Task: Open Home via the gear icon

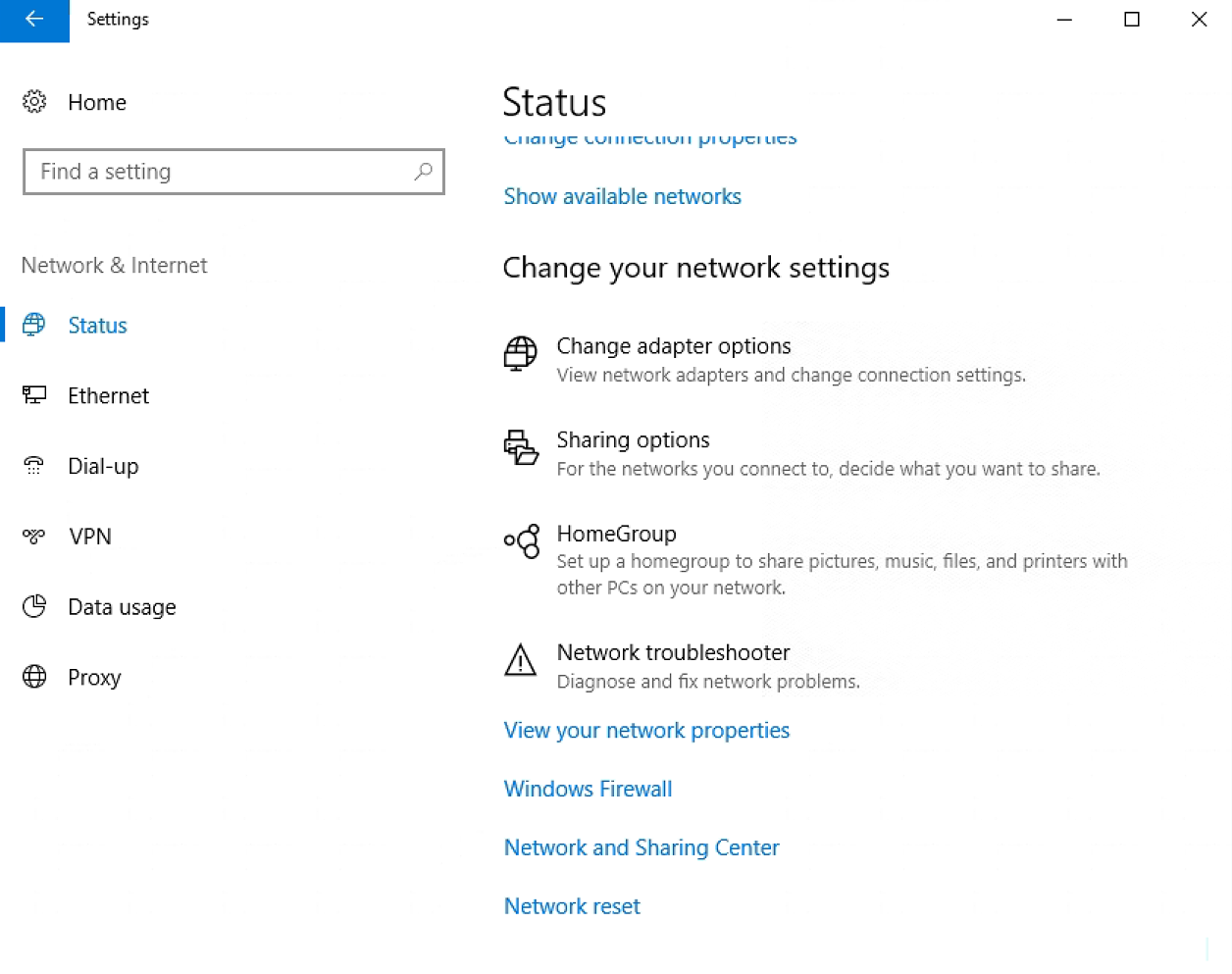Action: coord(34,101)
